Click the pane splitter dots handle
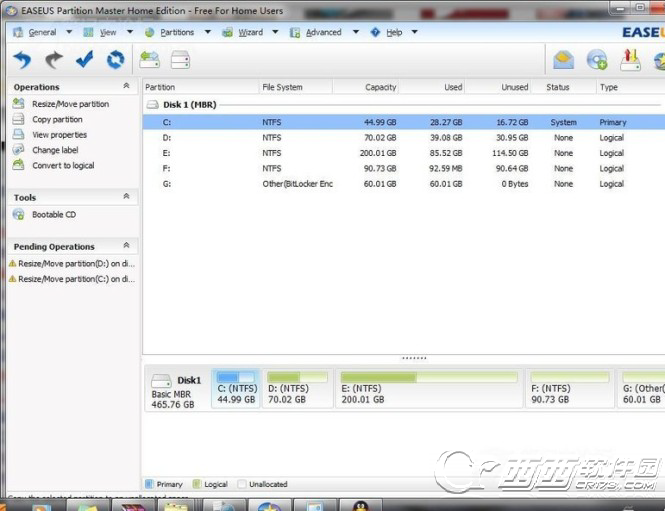 [x=414, y=358]
